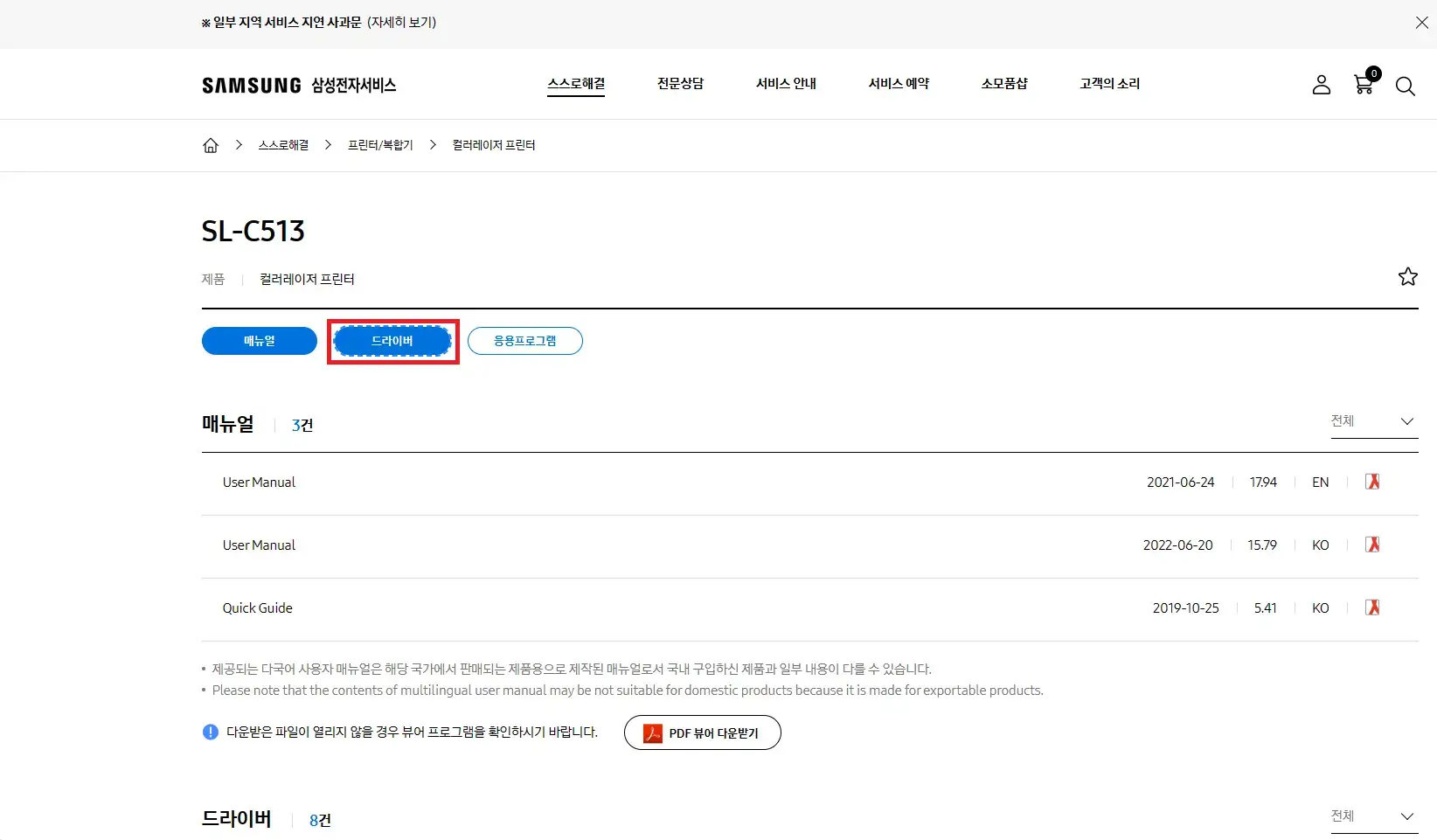1437x840 pixels.
Task: Download the Quick Guide PDF
Action: [1372, 607]
